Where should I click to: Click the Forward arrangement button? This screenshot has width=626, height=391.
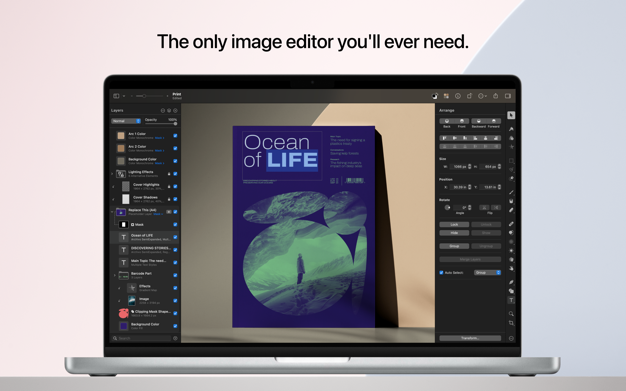(493, 121)
